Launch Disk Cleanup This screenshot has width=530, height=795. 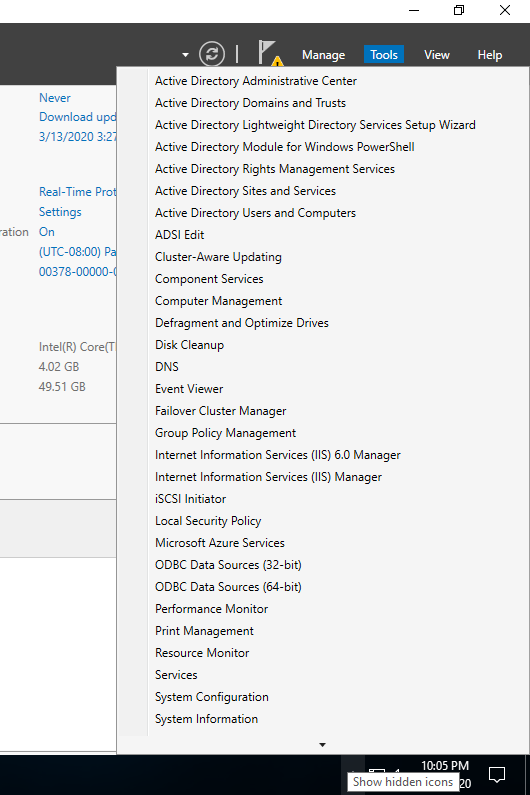(189, 345)
